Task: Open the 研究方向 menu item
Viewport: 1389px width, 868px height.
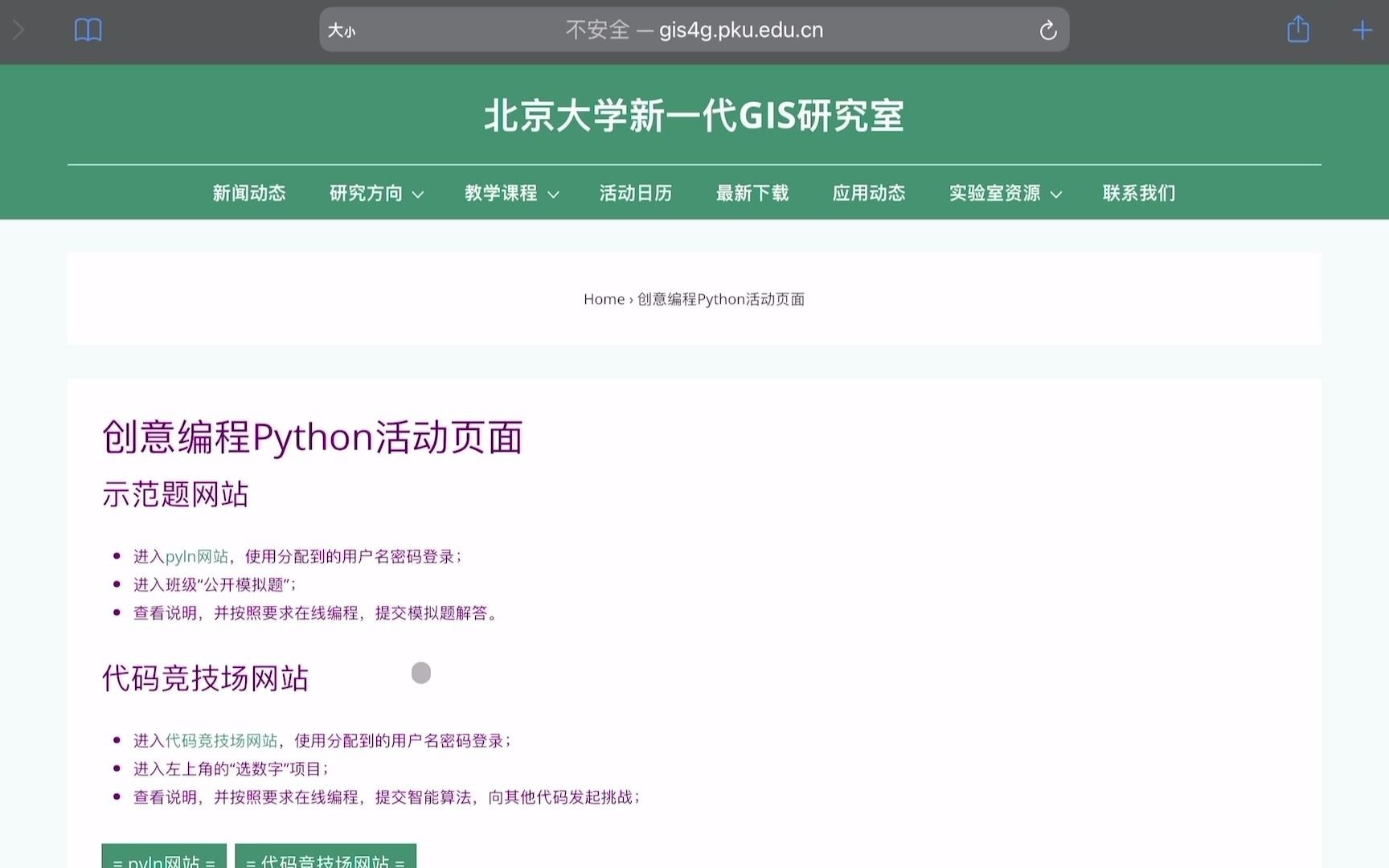Action: pos(366,193)
